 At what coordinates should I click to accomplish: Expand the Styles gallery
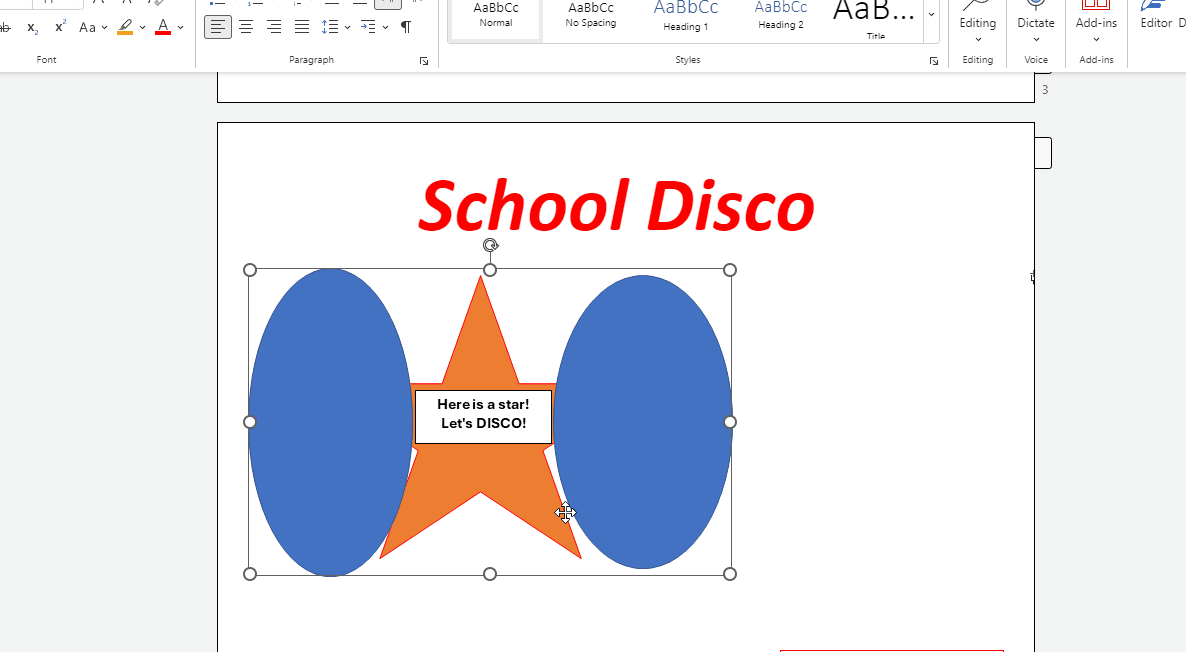click(x=931, y=14)
